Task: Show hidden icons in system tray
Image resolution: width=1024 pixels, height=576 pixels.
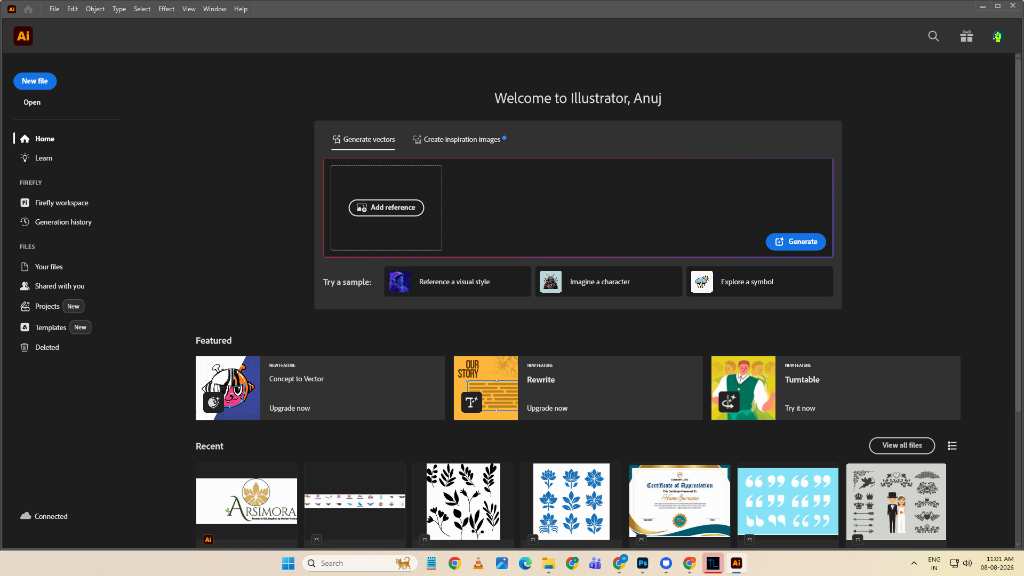Action: tap(914, 563)
